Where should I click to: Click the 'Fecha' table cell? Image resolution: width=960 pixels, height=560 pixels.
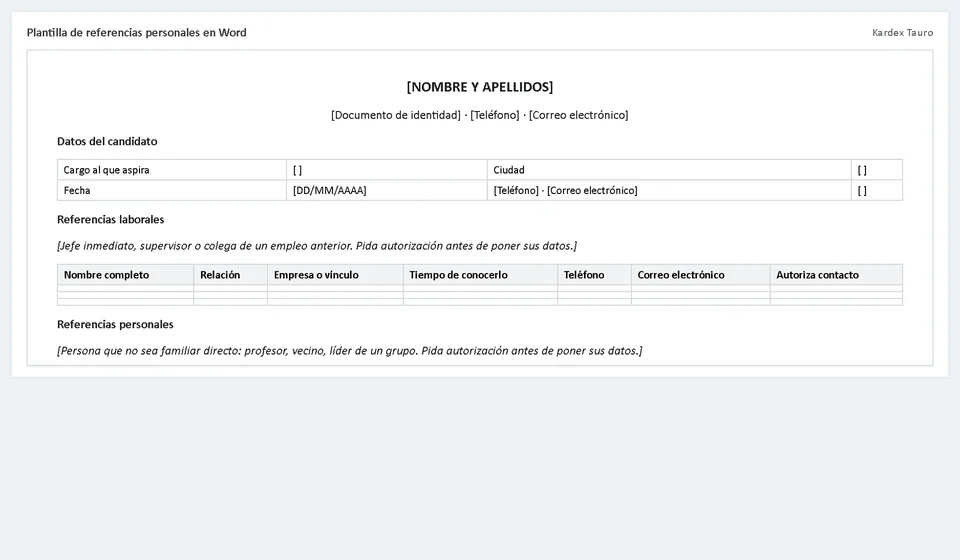pyautogui.click(x=172, y=190)
